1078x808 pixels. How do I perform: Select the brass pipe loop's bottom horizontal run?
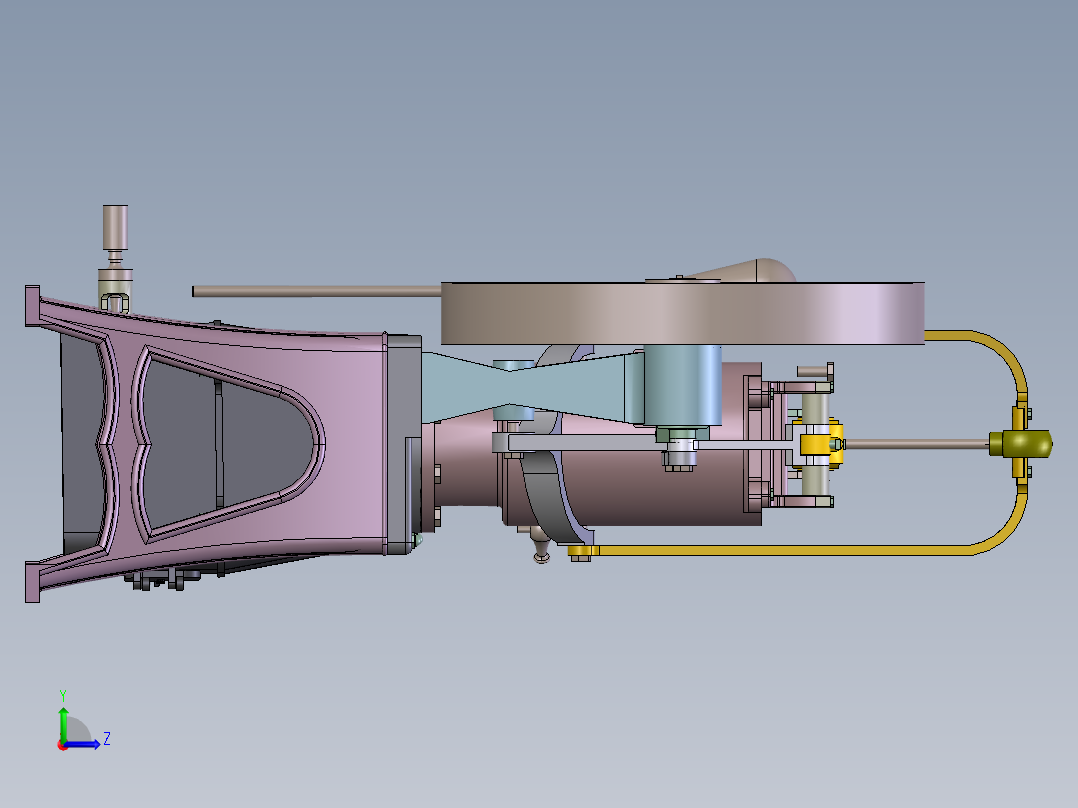(x=784, y=550)
